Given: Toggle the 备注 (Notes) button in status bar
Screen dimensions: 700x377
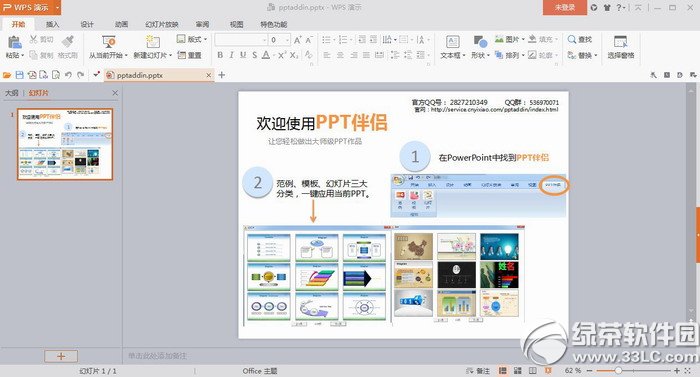Looking at the screenshot, I should point(478,371).
